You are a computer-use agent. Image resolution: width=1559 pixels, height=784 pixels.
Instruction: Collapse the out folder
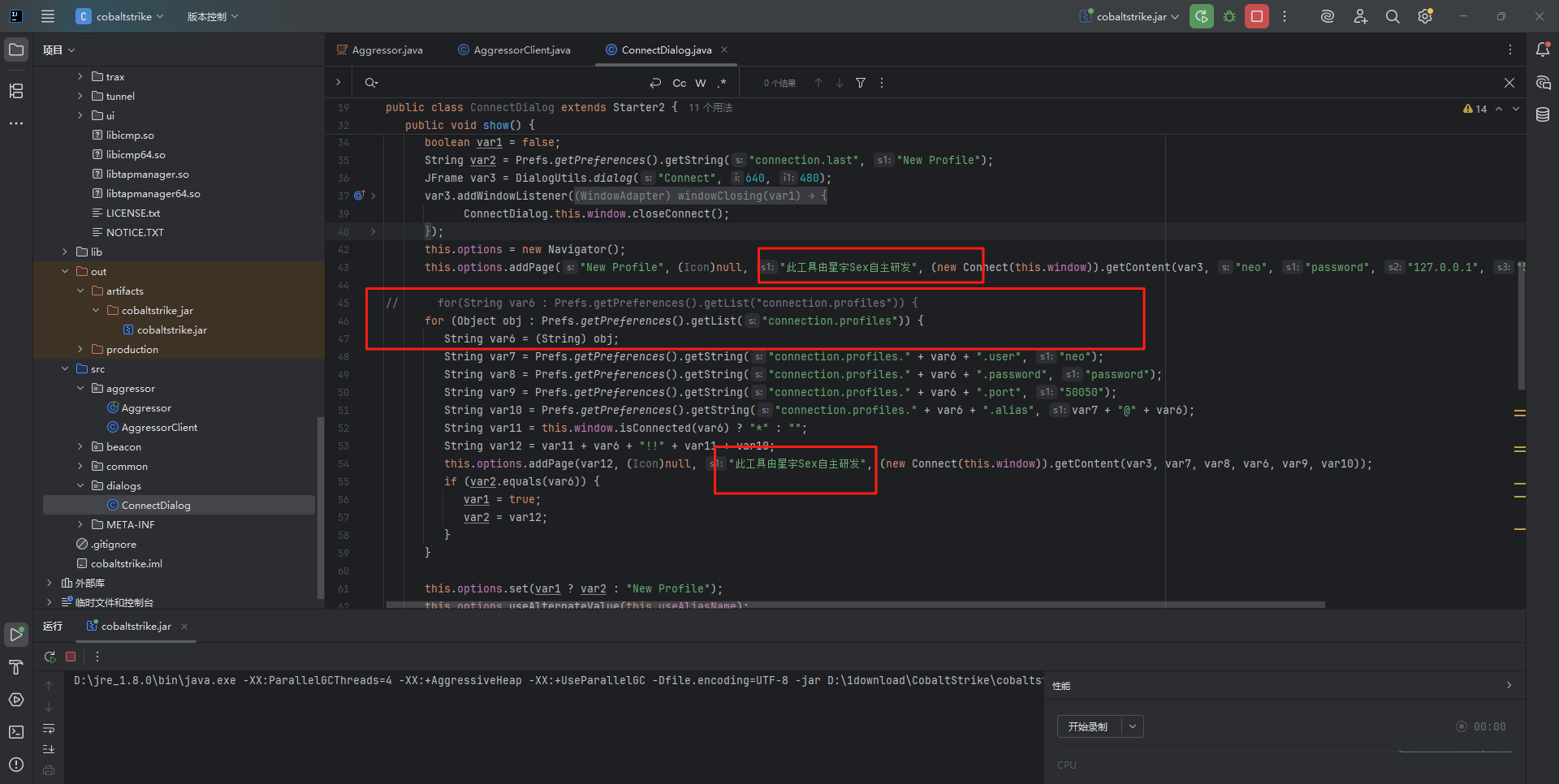click(x=65, y=271)
